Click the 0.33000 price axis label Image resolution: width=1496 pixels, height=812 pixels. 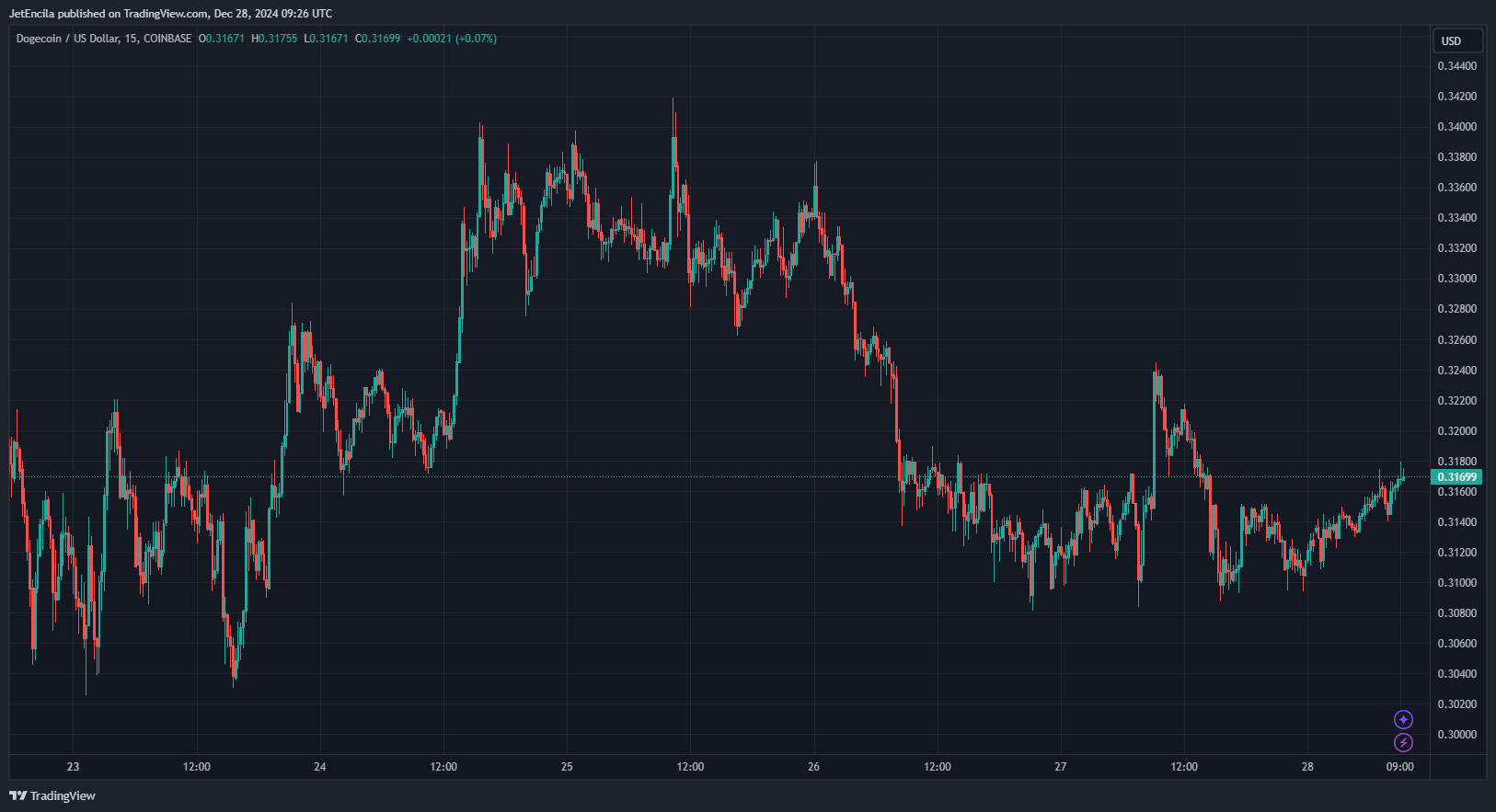(x=1457, y=279)
